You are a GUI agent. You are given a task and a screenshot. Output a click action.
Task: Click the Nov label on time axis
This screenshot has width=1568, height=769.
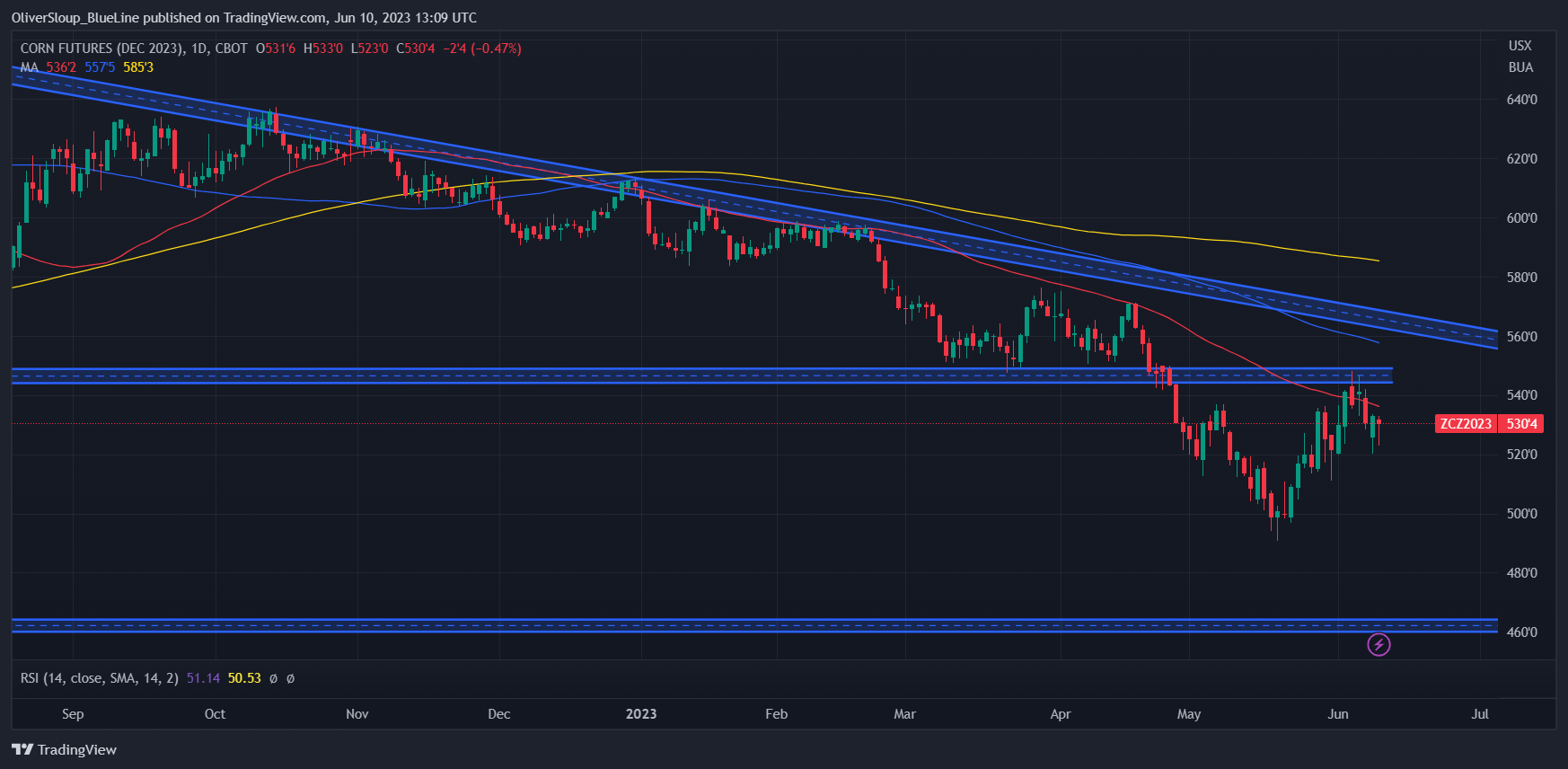tap(357, 714)
